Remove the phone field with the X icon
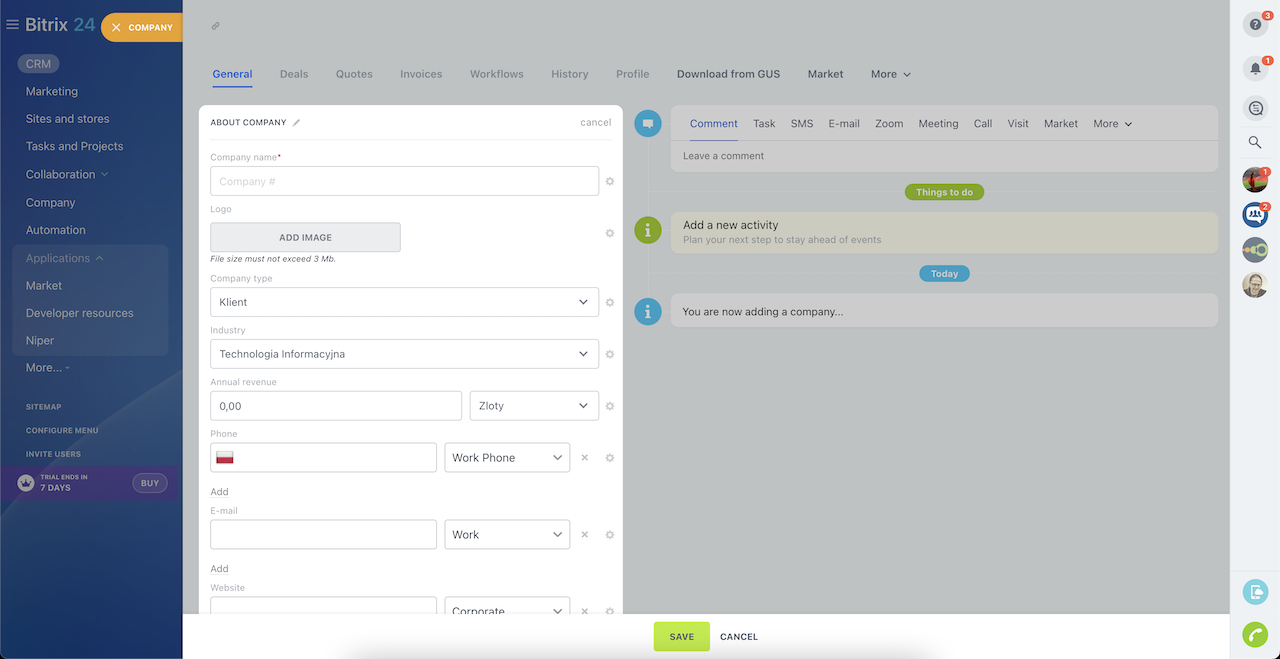 pos(585,458)
